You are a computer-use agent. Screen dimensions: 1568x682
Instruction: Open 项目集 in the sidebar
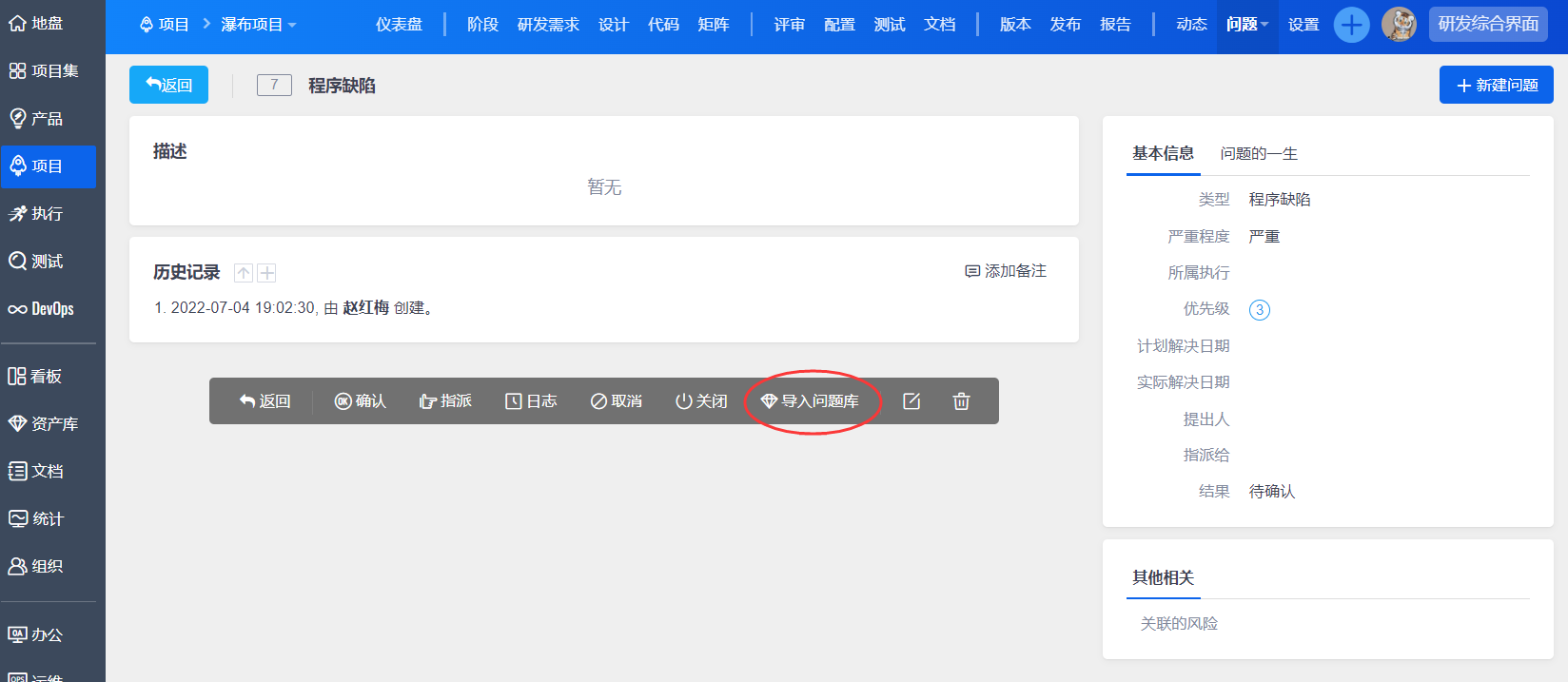click(44, 71)
